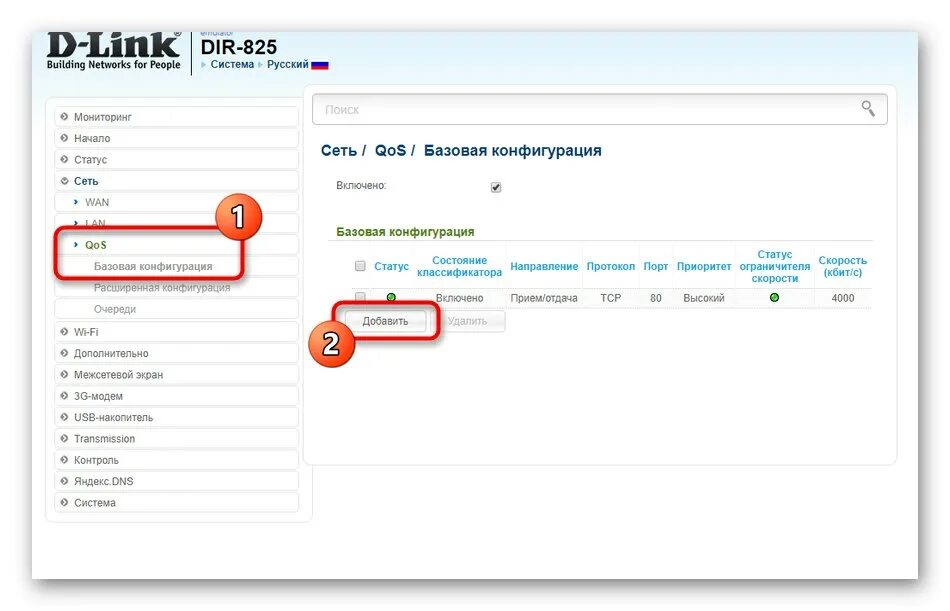Expand the Контроль section
Image resolution: width=950 pixels, height=611 pixels.
[176, 459]
